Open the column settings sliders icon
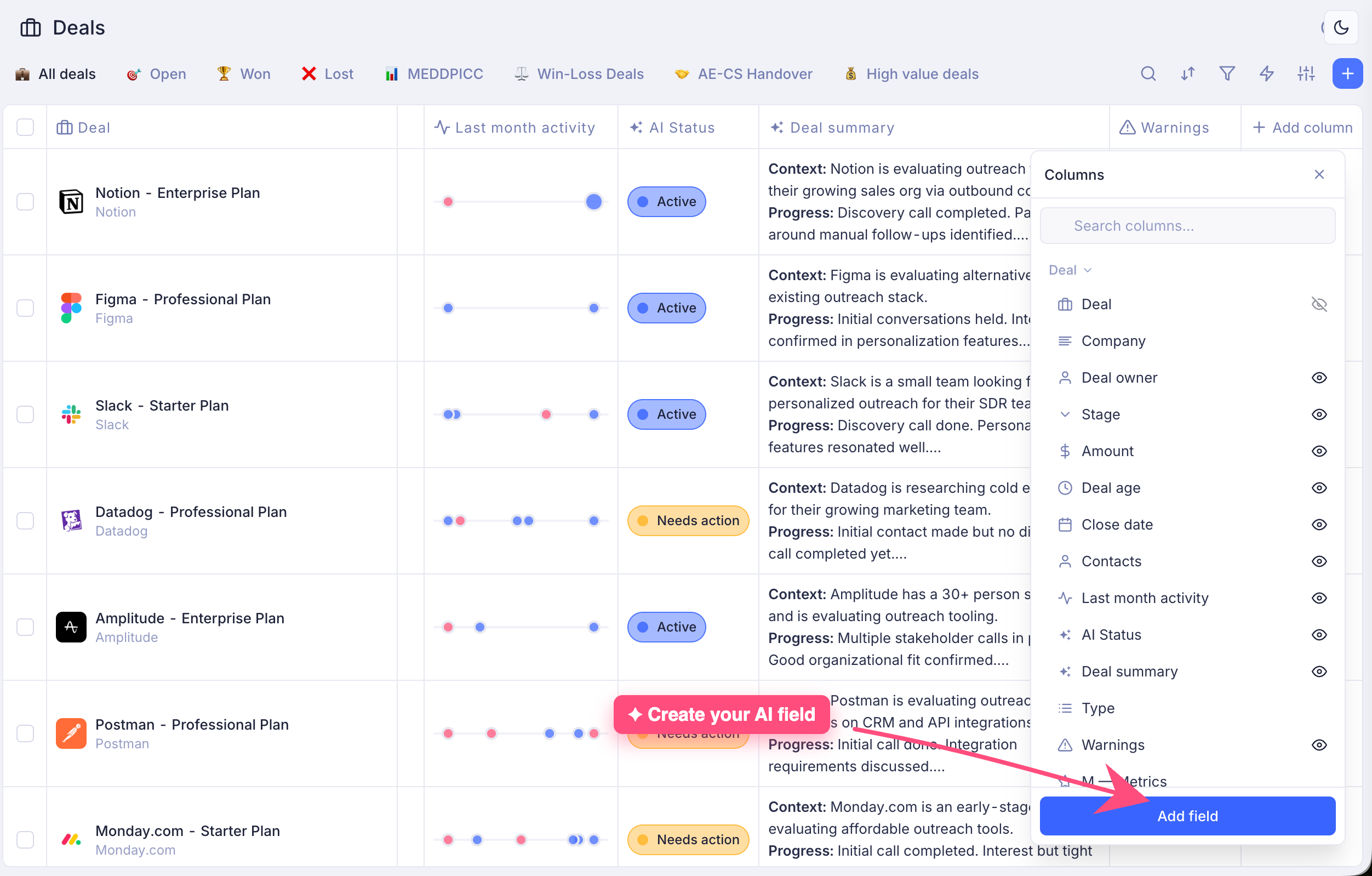The width and height of the screenshot is (1372, 876). coord(1306,73)
